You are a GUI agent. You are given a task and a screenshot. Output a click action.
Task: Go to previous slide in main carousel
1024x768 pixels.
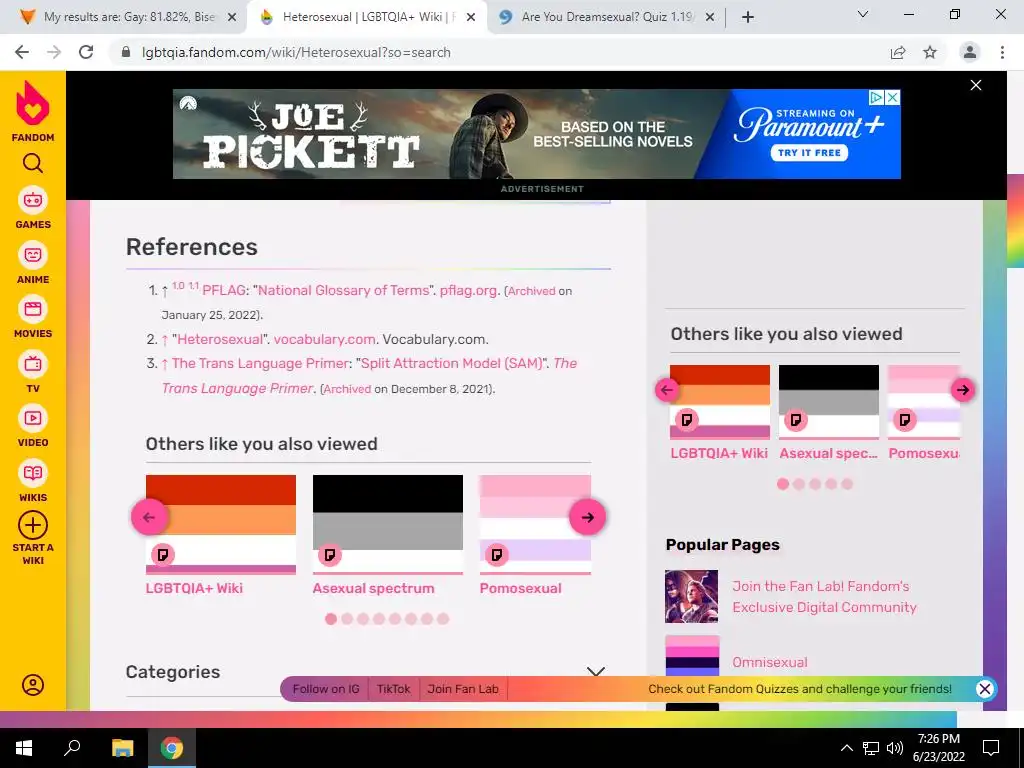click(149, 517)
